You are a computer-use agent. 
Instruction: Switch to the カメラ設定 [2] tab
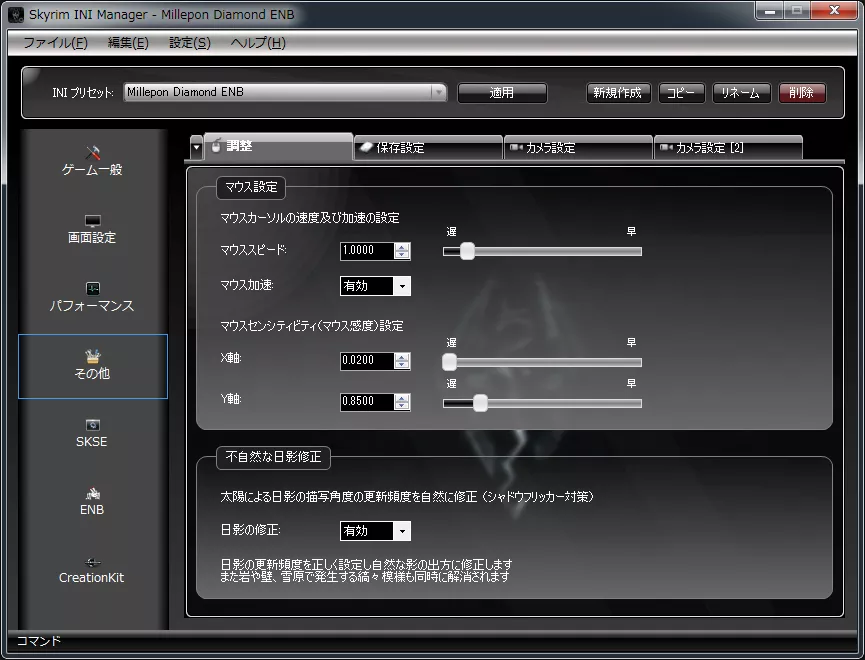pos(728,148)
